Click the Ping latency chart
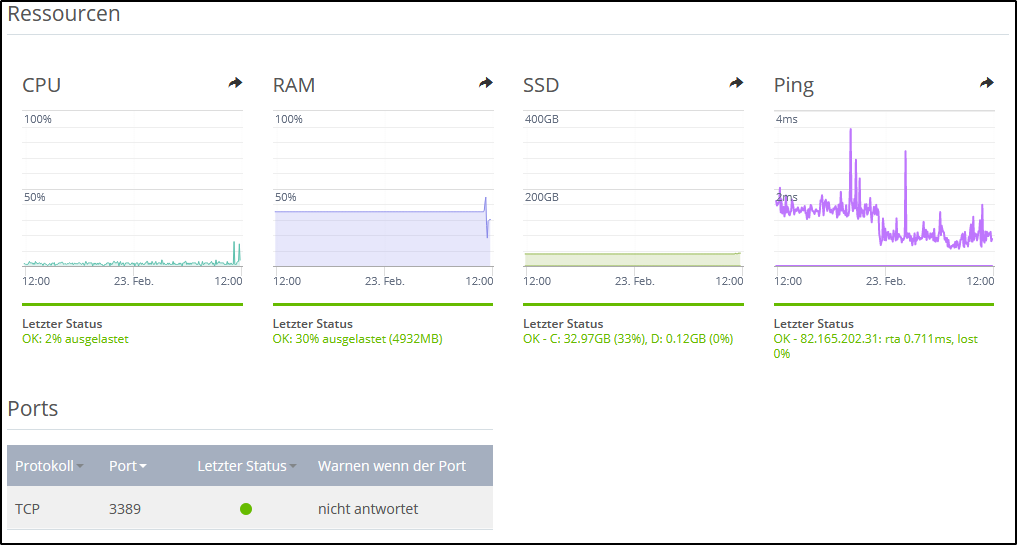The image size is (1017, 545). point(884,189)
